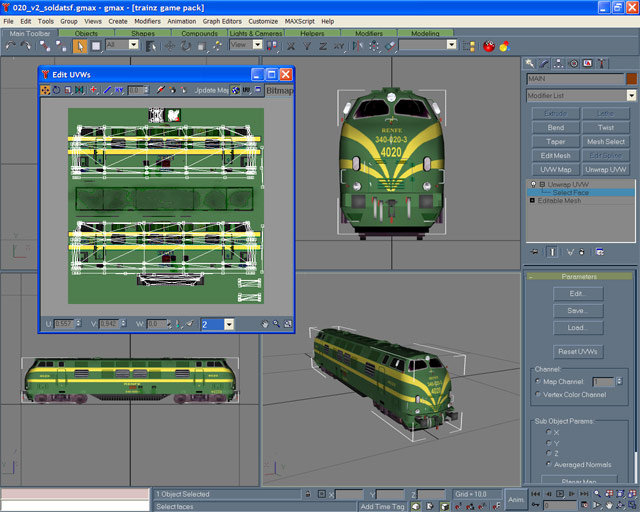Screen dimensions: 640x512
Task: Click the Select Object arrow tool
Action: [x=81, y=45]
